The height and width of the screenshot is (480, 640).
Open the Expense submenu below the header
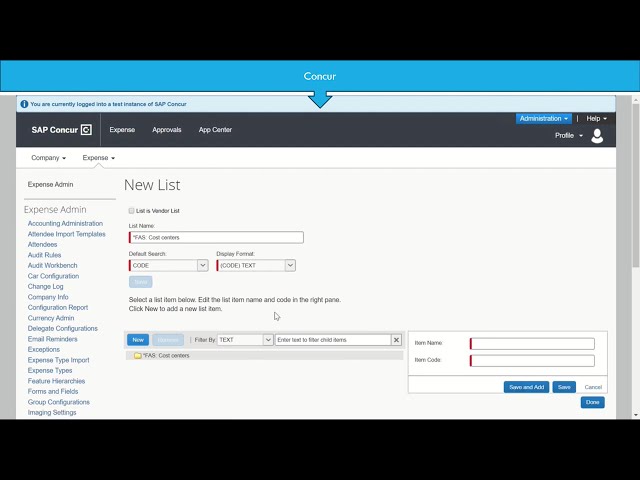tap(98, 158)
